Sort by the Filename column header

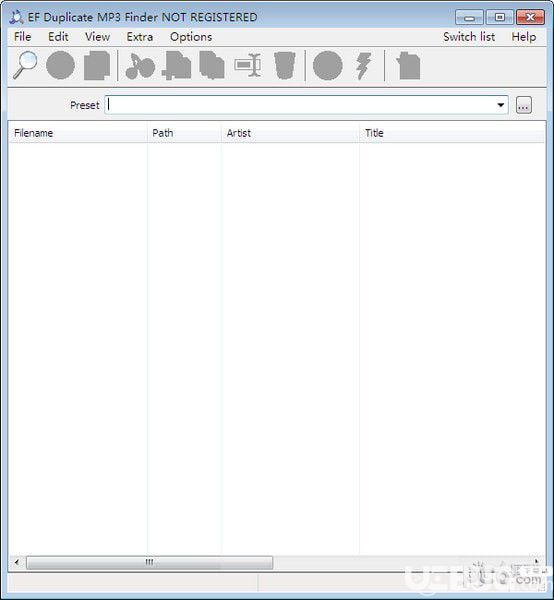click(78, 133)
